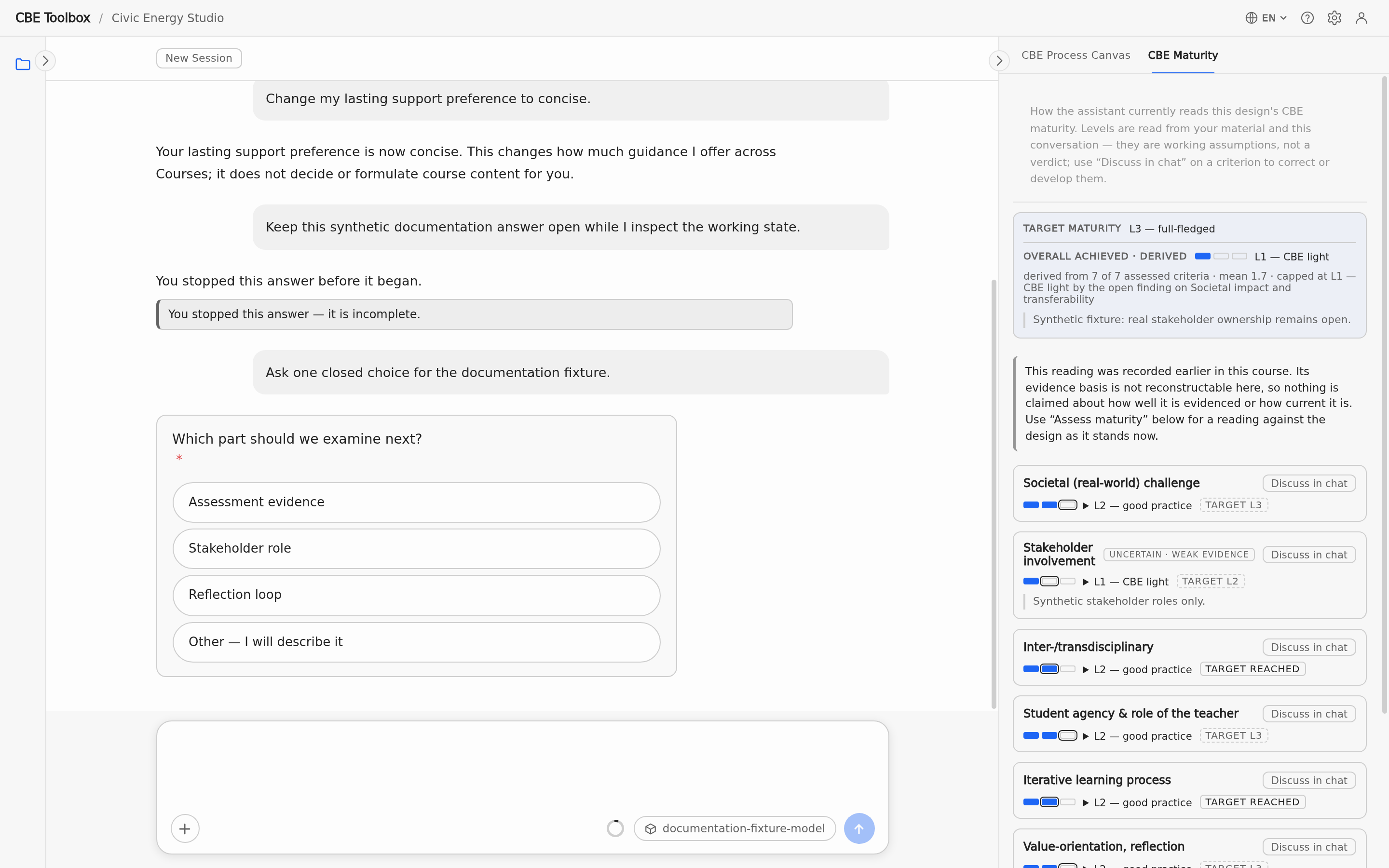This screenshot has width=1389, height=868.
Task: Discuss Iterative learning process in chat
Action: pos(1308,780)
